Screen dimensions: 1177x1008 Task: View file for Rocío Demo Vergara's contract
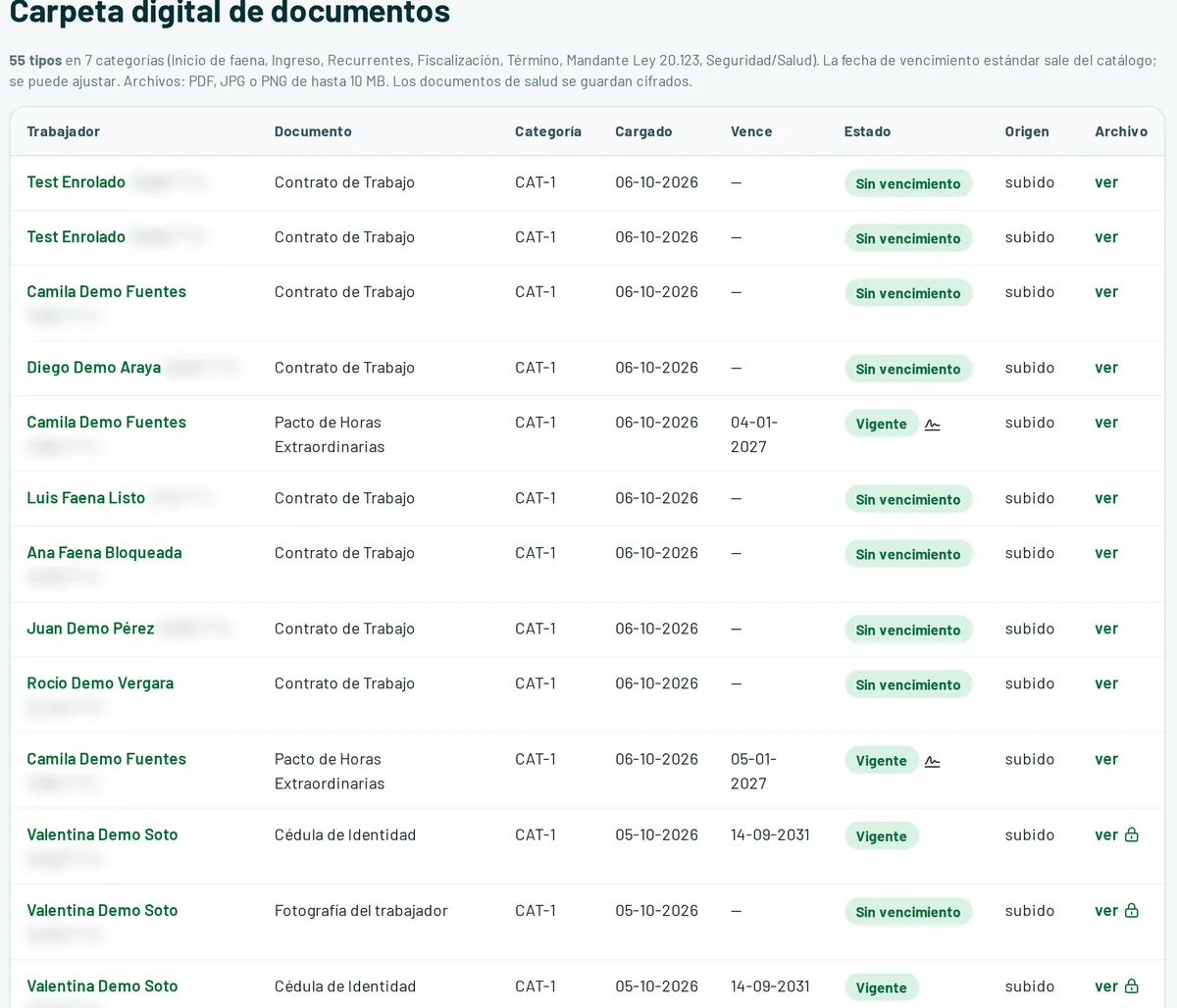(1106, 683)
